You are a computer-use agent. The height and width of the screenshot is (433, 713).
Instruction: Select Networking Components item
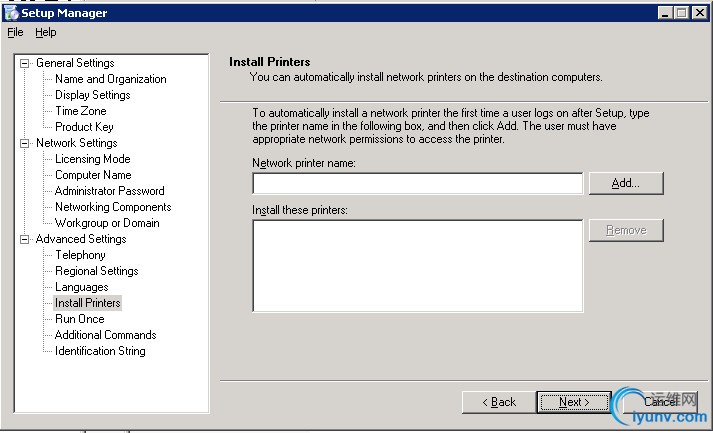pyautogui.click(x=113, y=207)
